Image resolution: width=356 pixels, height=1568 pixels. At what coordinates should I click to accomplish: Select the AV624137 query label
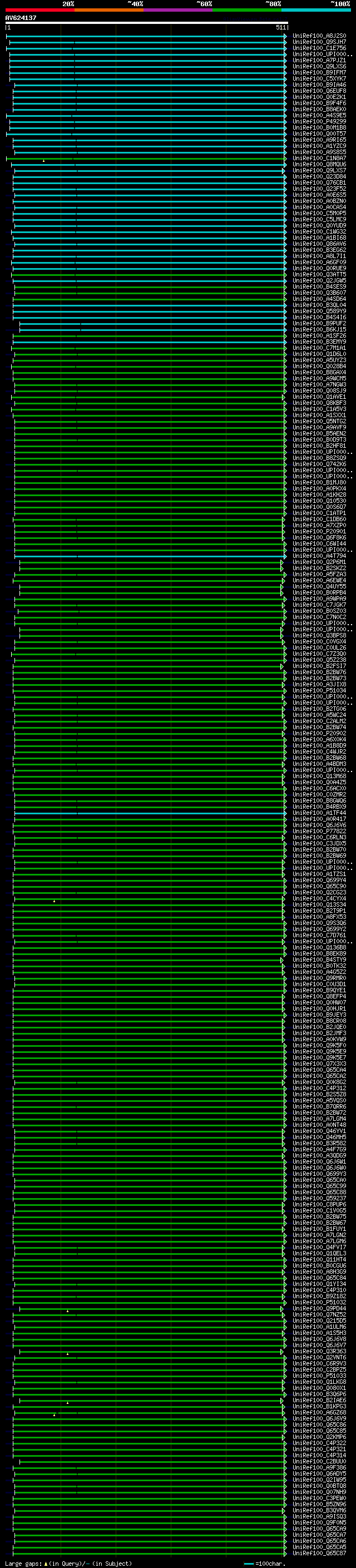21,18
